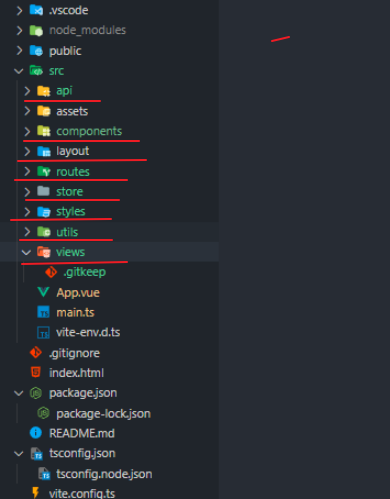This screenshot has width=390, height=499.
Task: Collapse nested files under package.json
Action: (x=19, y=393)
